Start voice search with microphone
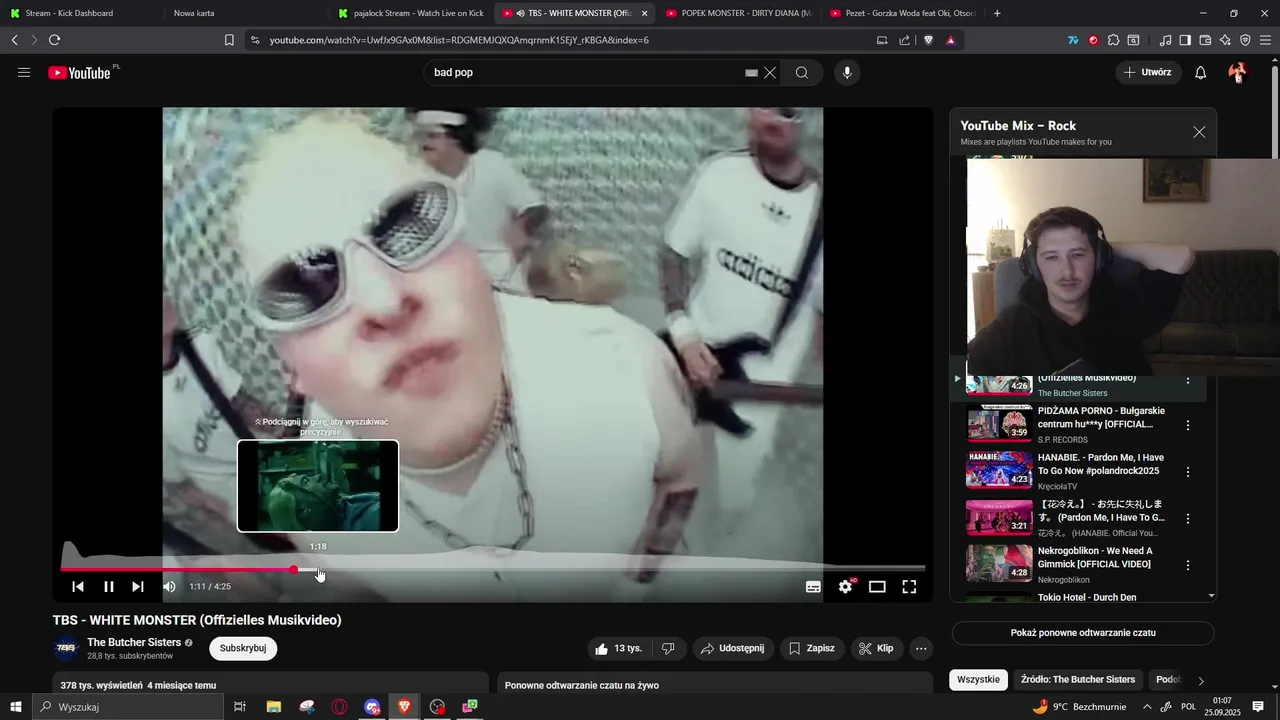Screen dimensions: 1280x720 pyautogui.click(x=847, y=73)
